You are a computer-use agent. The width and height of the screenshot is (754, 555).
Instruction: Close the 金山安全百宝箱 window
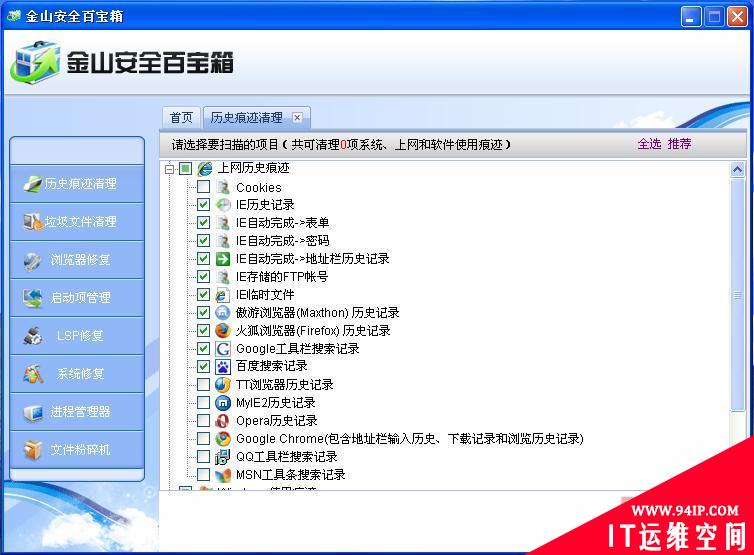pyautogui.click(x=737, y=17)
